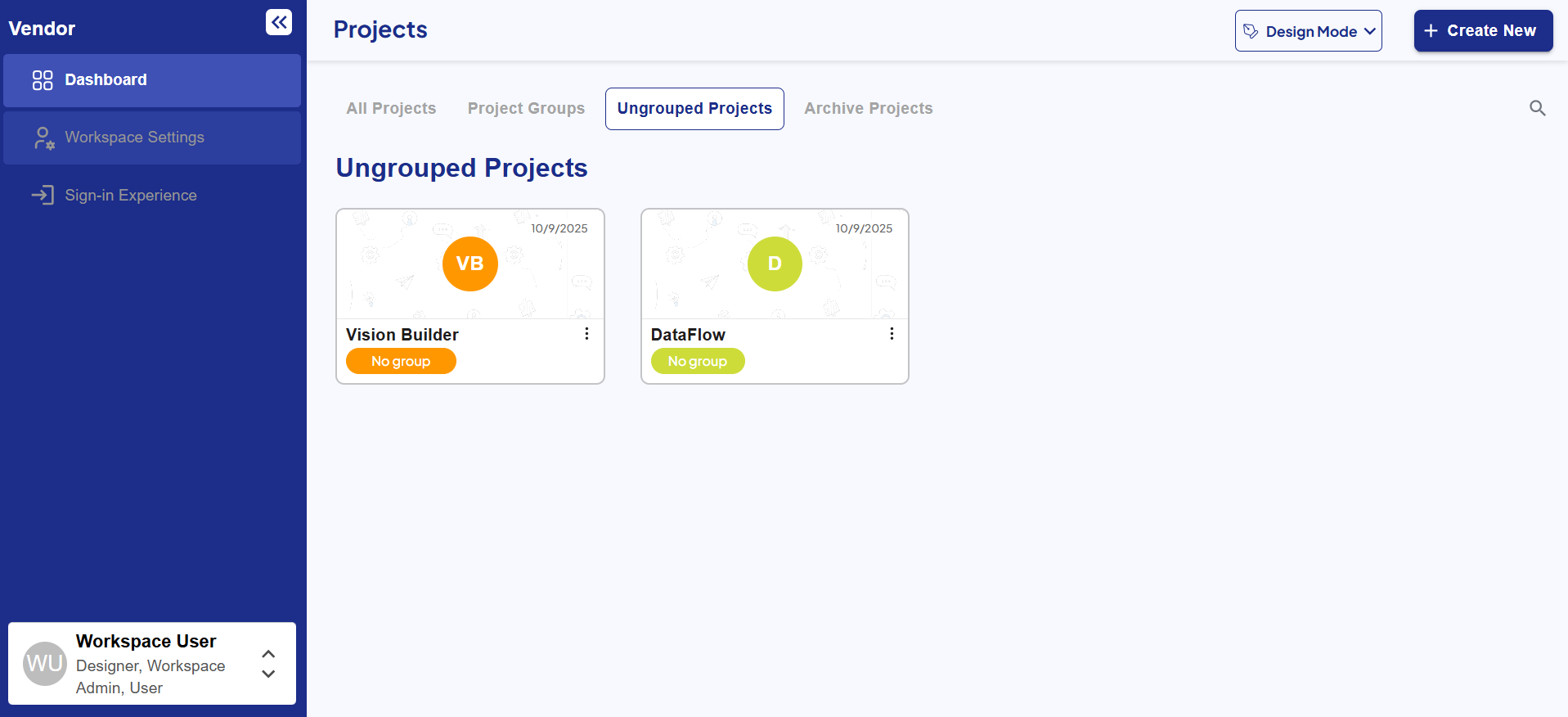The image size is (1568, 717).
Task: Collapse the sidebar with double-chevron icon
Action: coord(279,22)
